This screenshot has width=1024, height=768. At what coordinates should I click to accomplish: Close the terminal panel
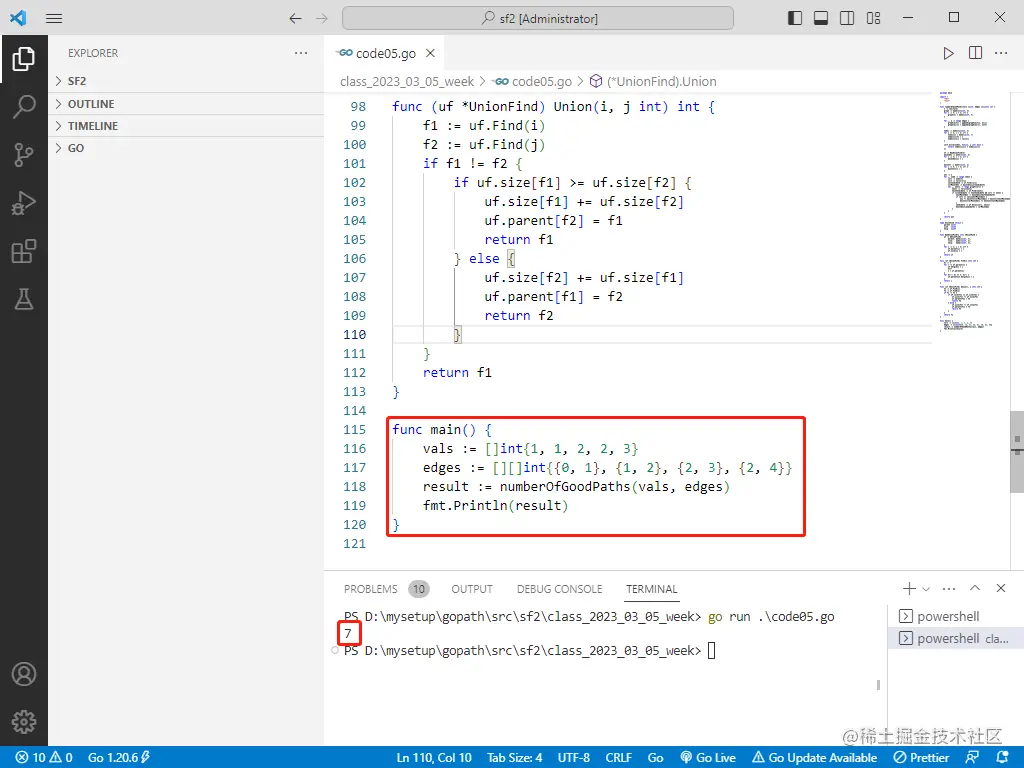(x=1001, y=588)
